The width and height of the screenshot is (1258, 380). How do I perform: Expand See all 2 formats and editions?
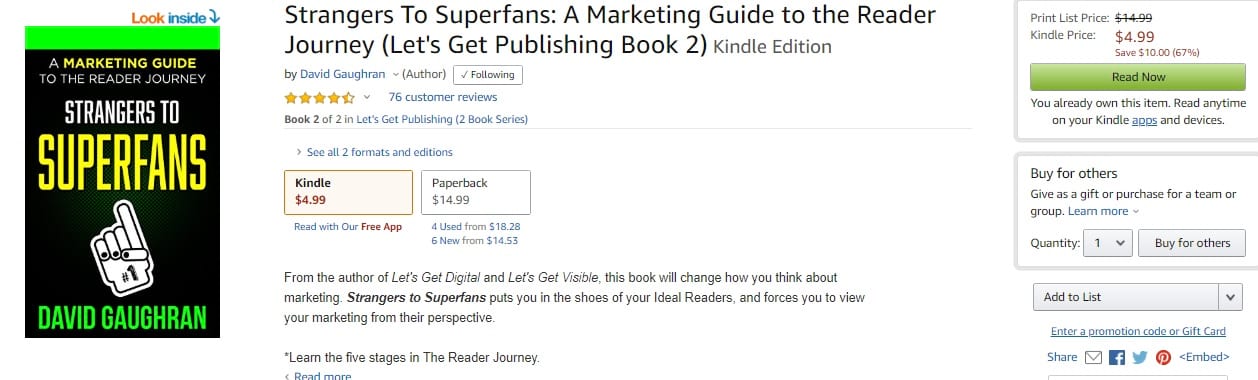tap(374, 152)
